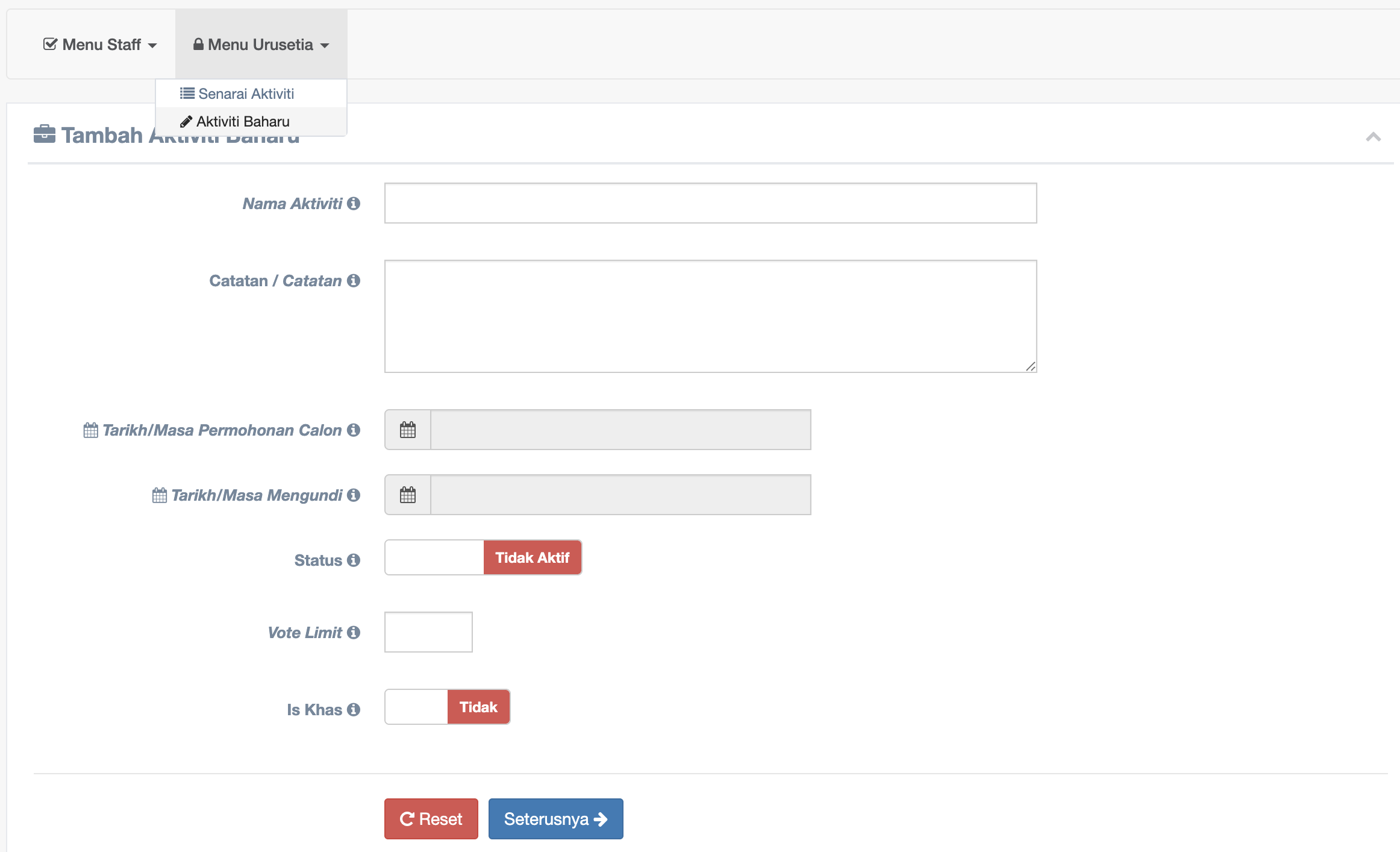Click the info icon beside Status
This screenshot has height=852, width=1400.
click(x=354, y=560)
